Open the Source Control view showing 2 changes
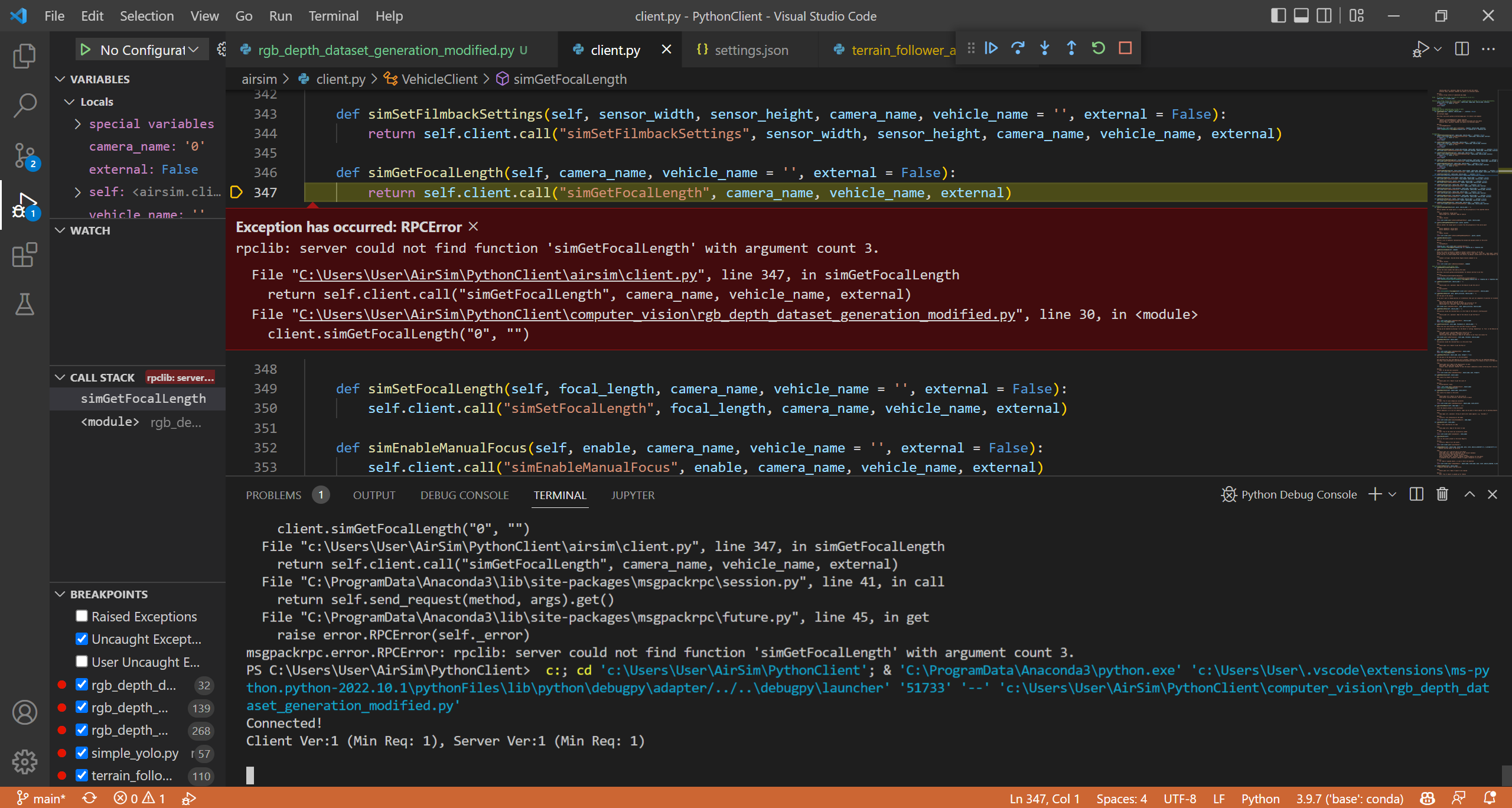The image size is (1512, 808). (x=24, y=155)
